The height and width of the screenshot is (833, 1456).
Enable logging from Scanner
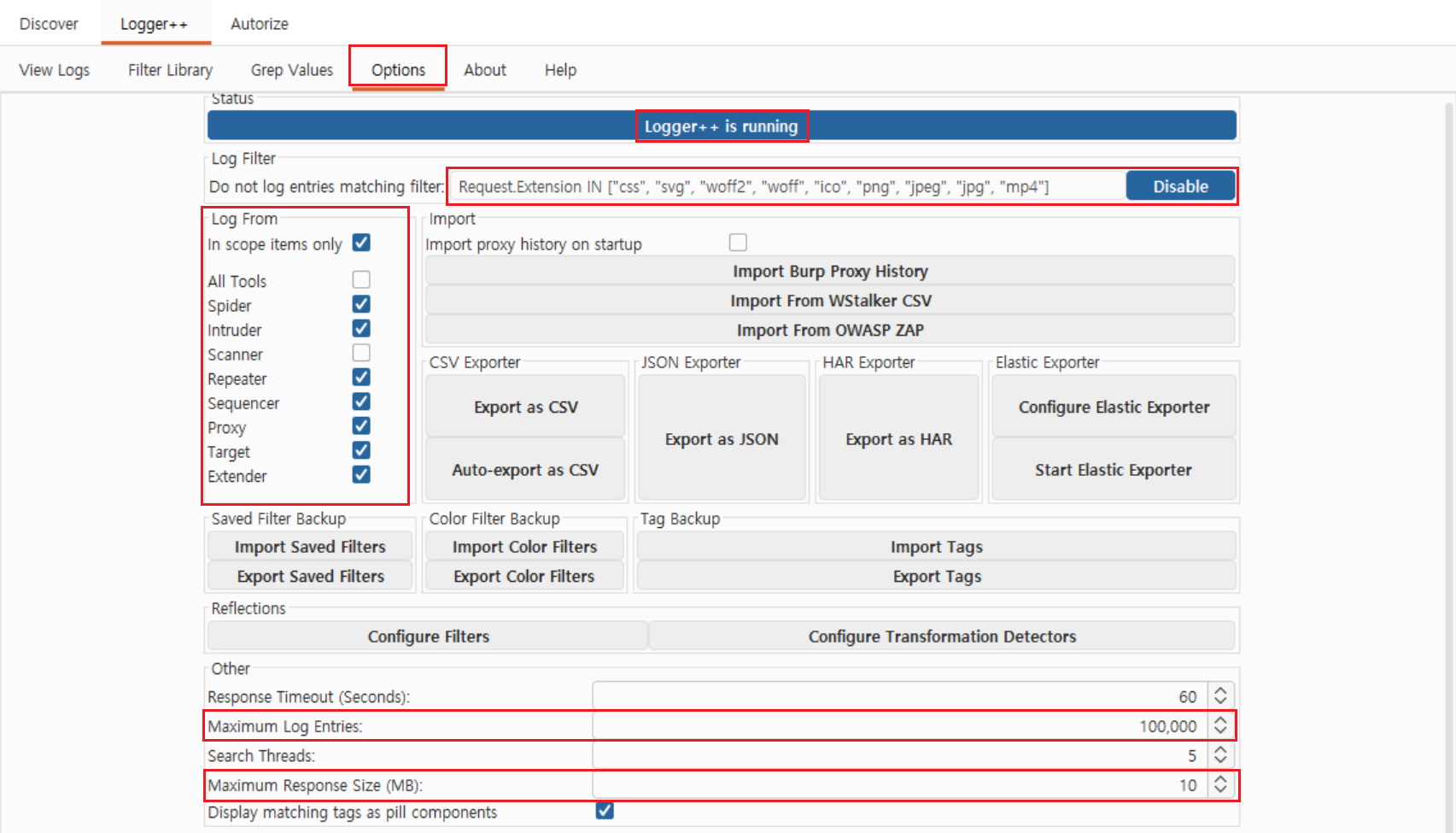(x=361, y=353)
